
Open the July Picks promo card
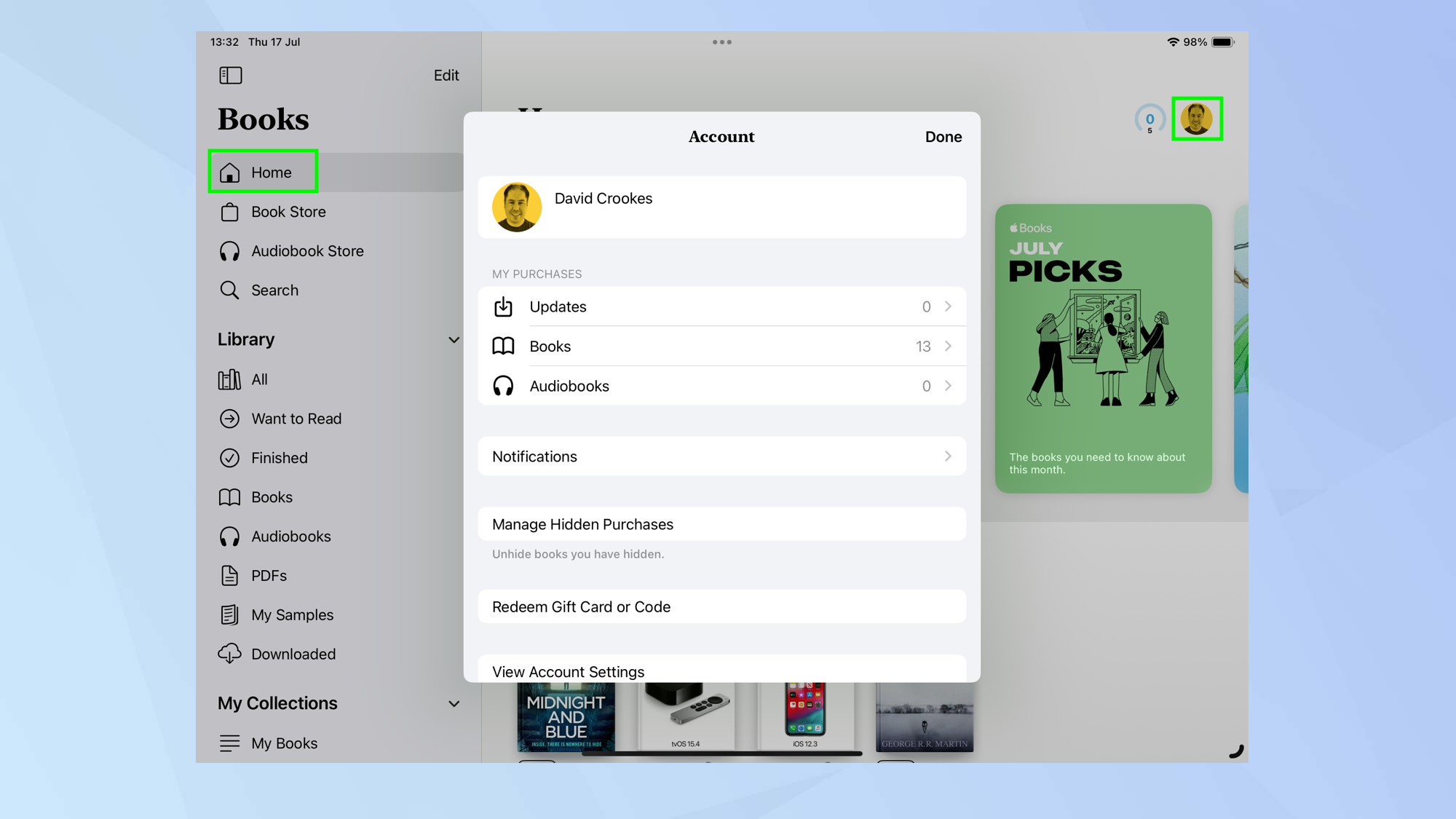point(1102,349)
